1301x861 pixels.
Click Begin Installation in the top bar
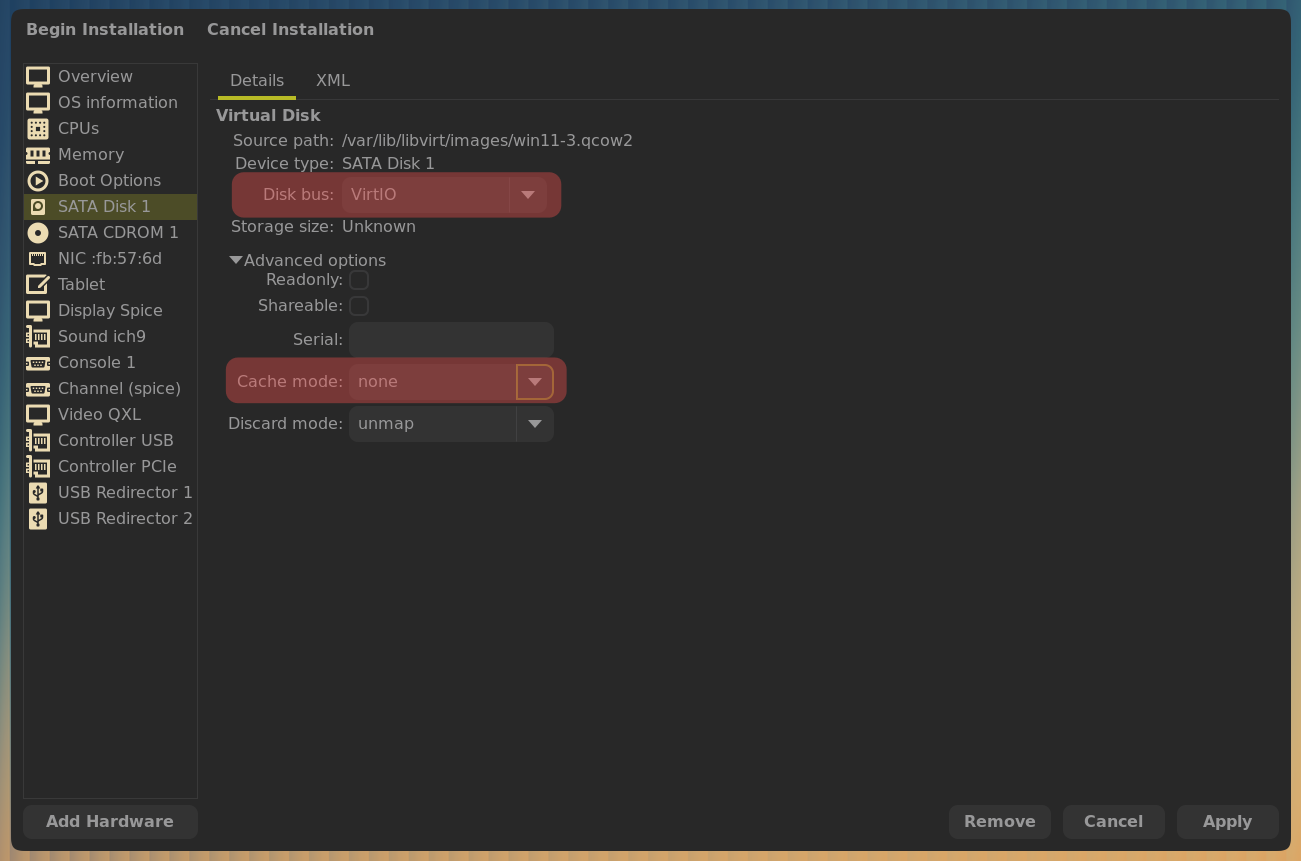click(x=105, y=30)
